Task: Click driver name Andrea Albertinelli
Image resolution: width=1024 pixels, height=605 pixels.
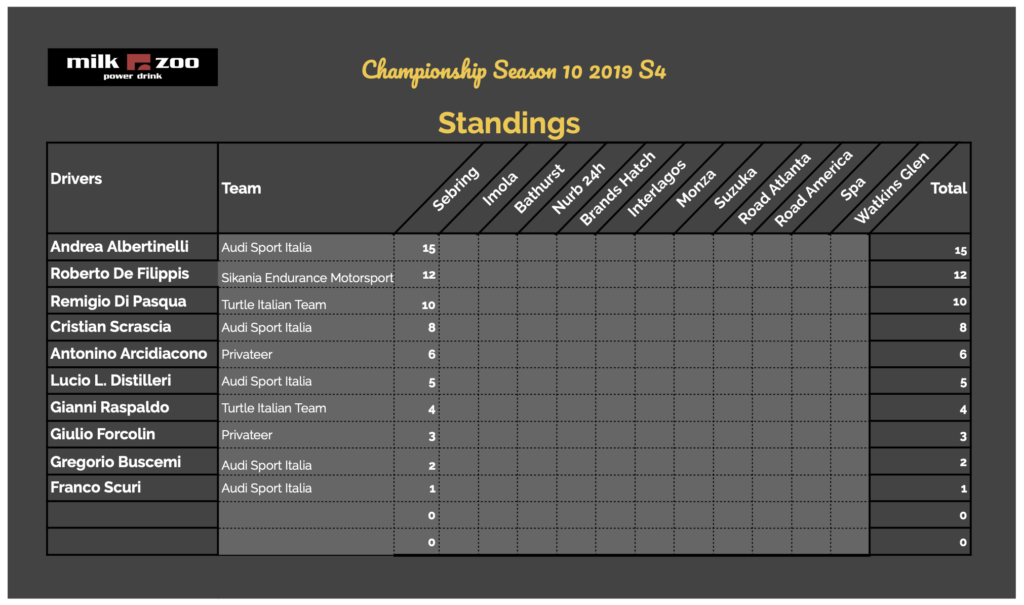Action: click(120, 247)
